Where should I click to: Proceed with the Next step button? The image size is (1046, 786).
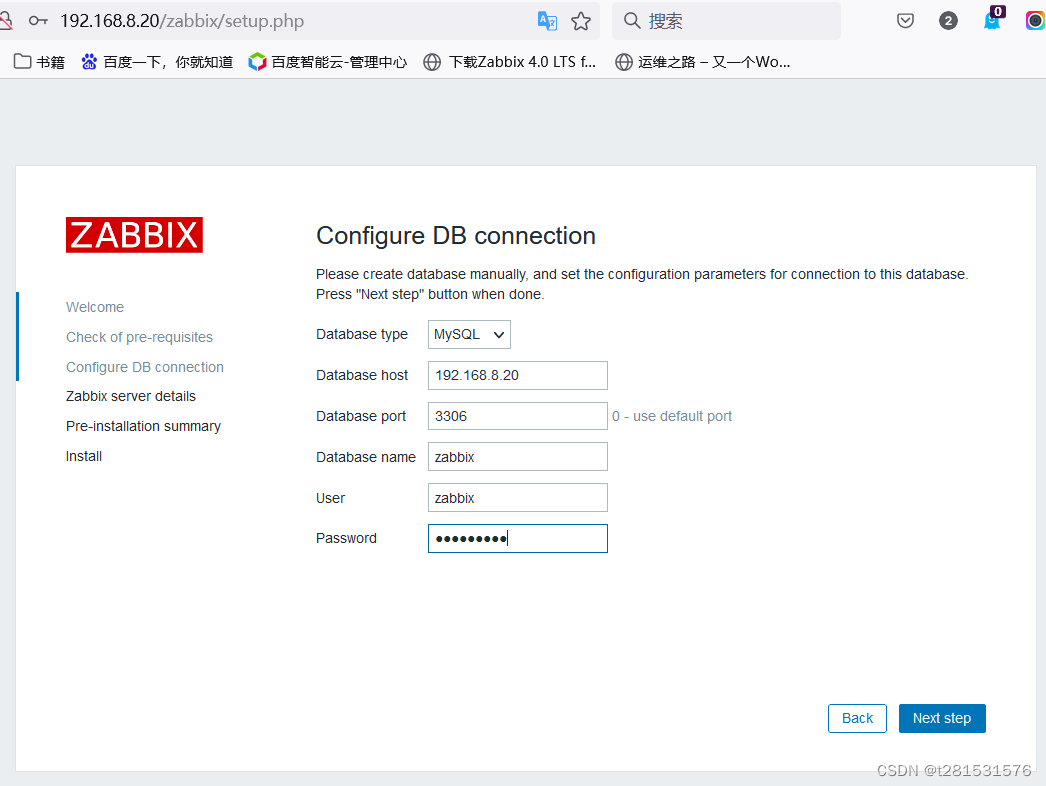coord(942,719)
